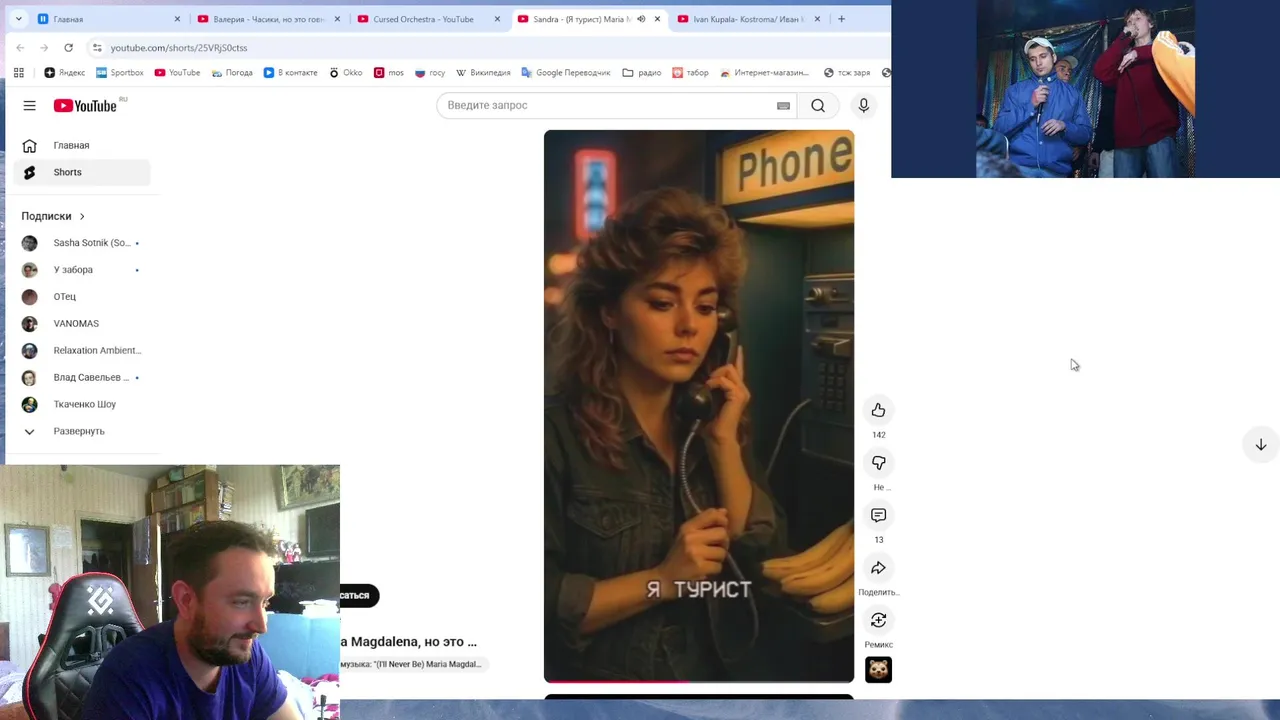Open the Sportbox bookmark

click(x=119, y=72)
